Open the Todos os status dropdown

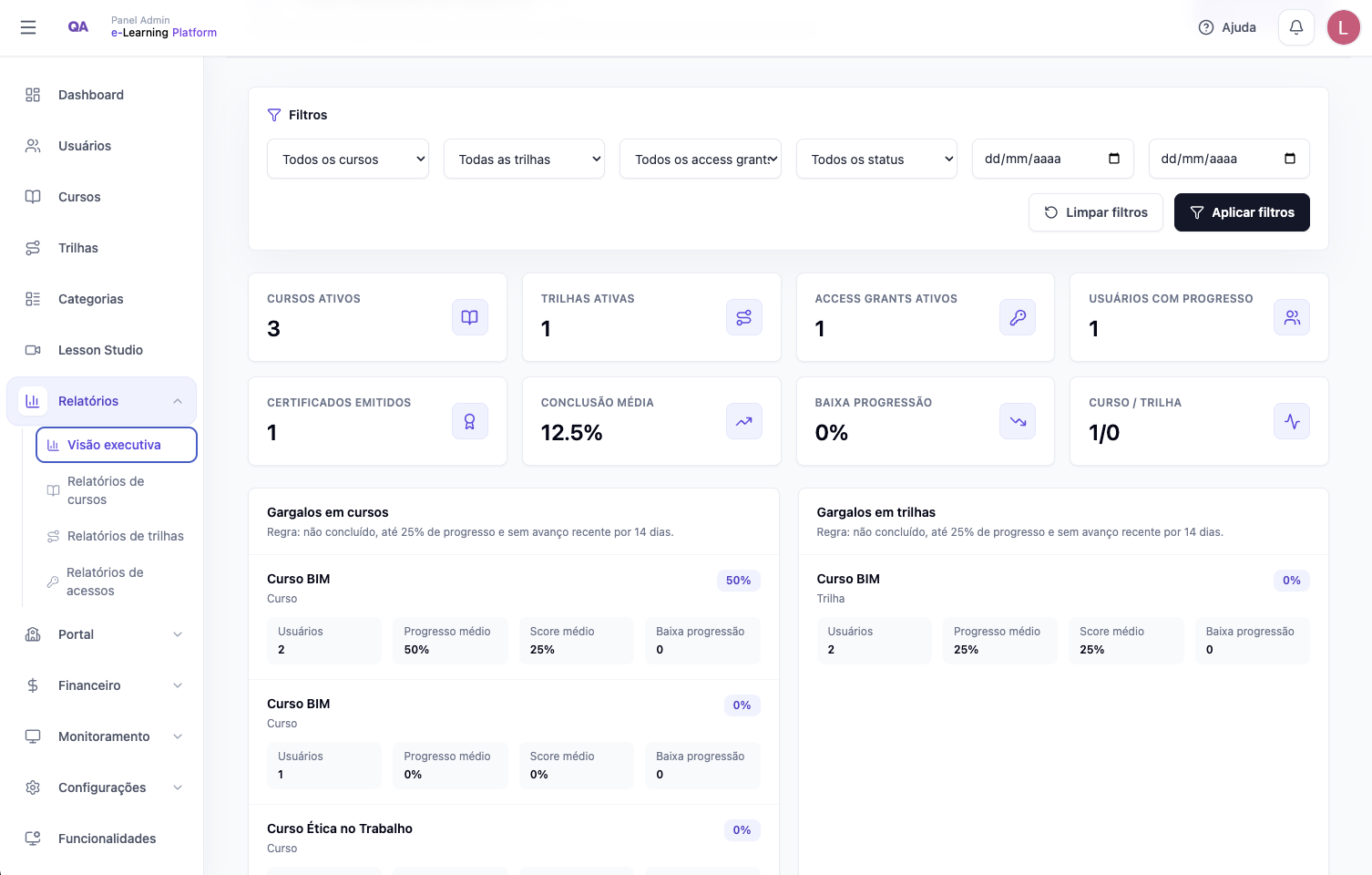coord(876,159)
